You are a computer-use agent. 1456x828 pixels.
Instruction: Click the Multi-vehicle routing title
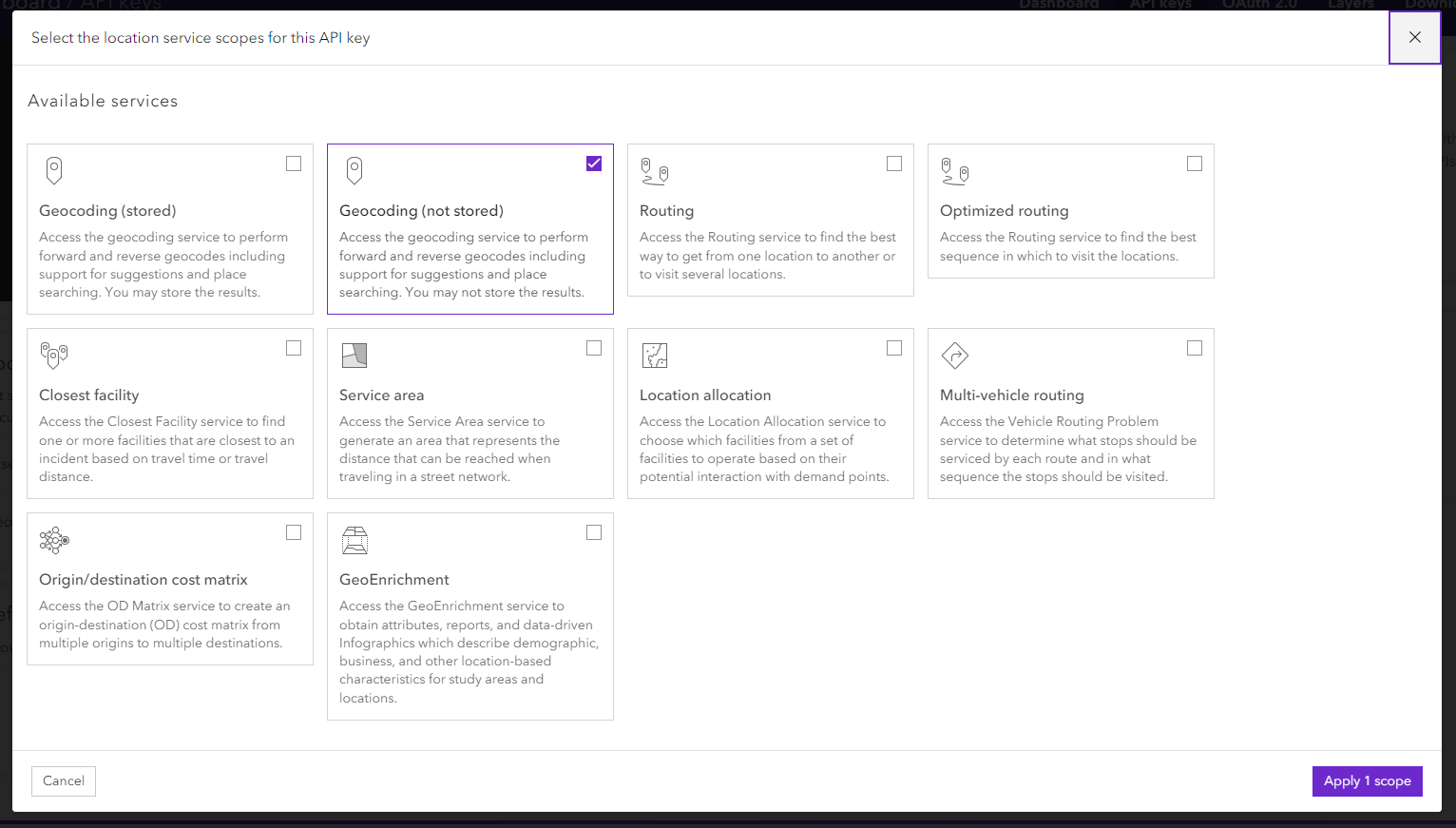(1011, 395)
